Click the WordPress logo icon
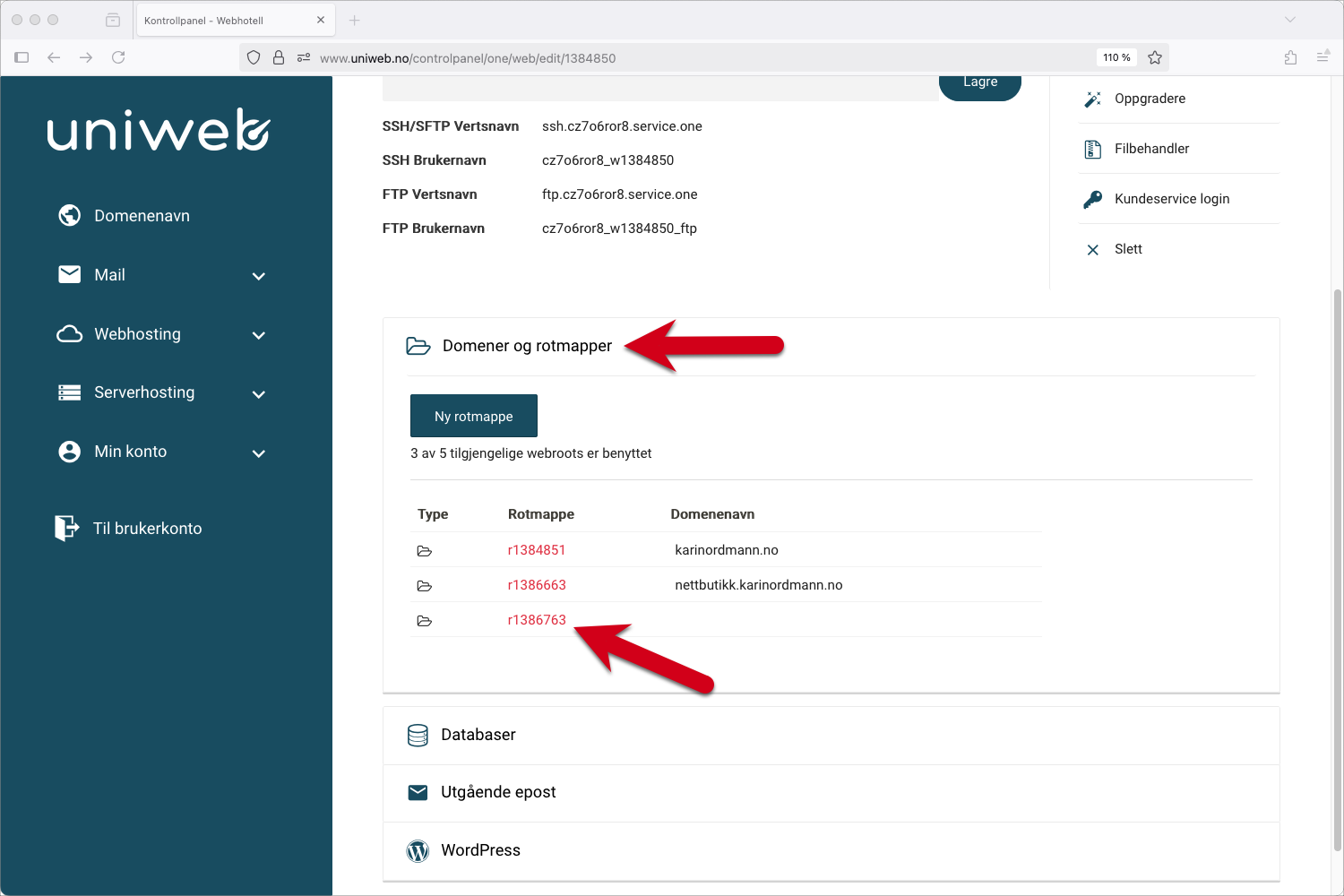Screen dimensions: 1344x896 click(418, 851)
